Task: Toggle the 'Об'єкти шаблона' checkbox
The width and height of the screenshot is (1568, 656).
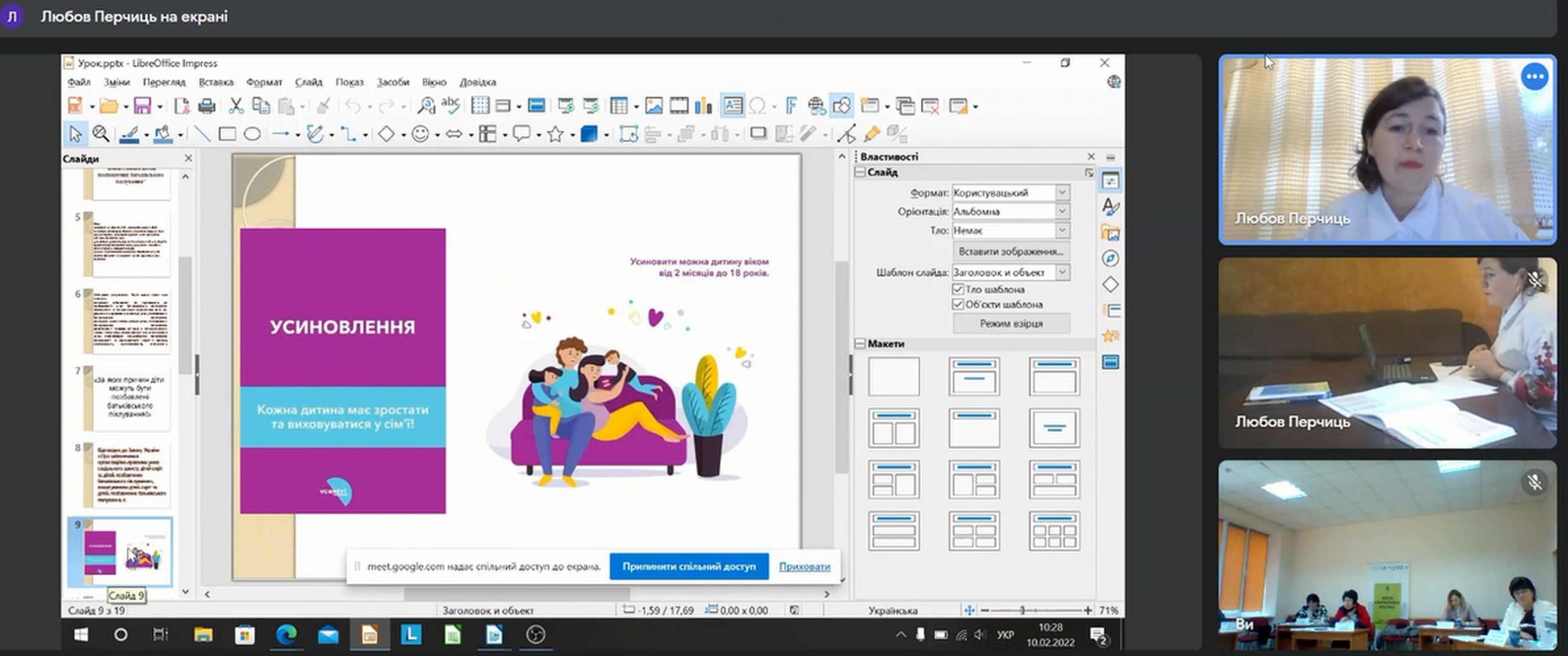Action: pyautogui.click(x=958, y=304)
